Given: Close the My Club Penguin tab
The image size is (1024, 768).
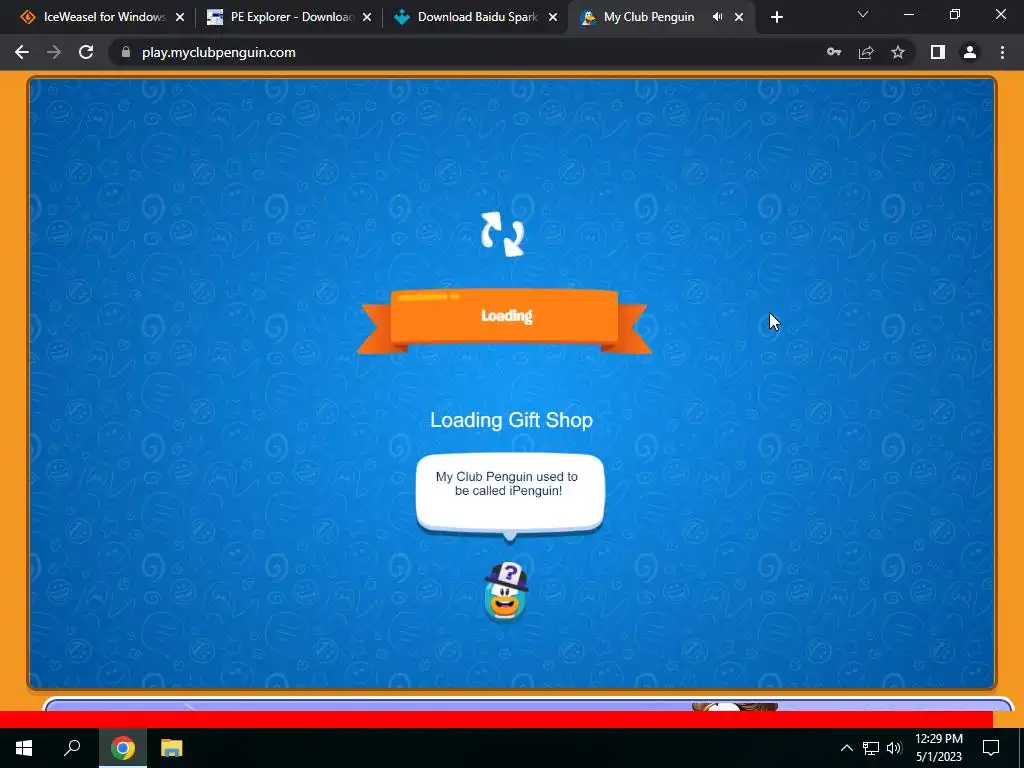Looking at the screenshot, I should (739, 18).
